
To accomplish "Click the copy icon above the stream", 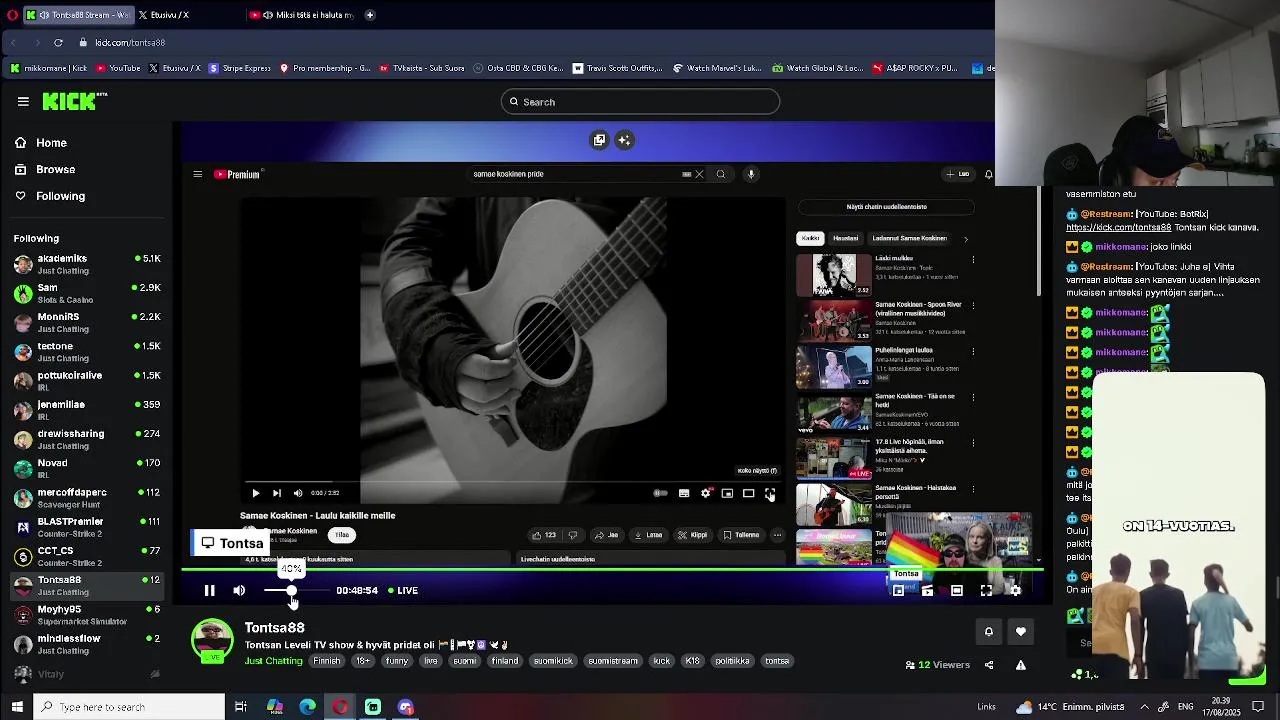I will tap(599, 140).
